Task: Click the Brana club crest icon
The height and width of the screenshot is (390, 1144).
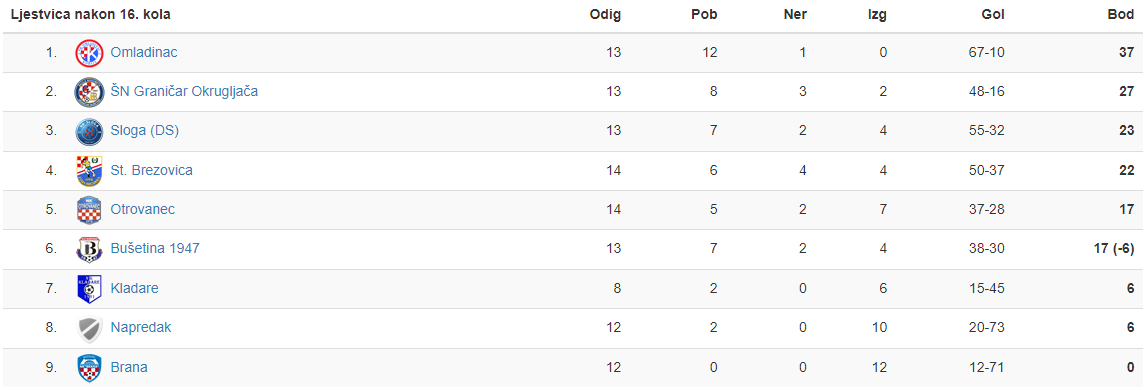Action: point(88,367)
